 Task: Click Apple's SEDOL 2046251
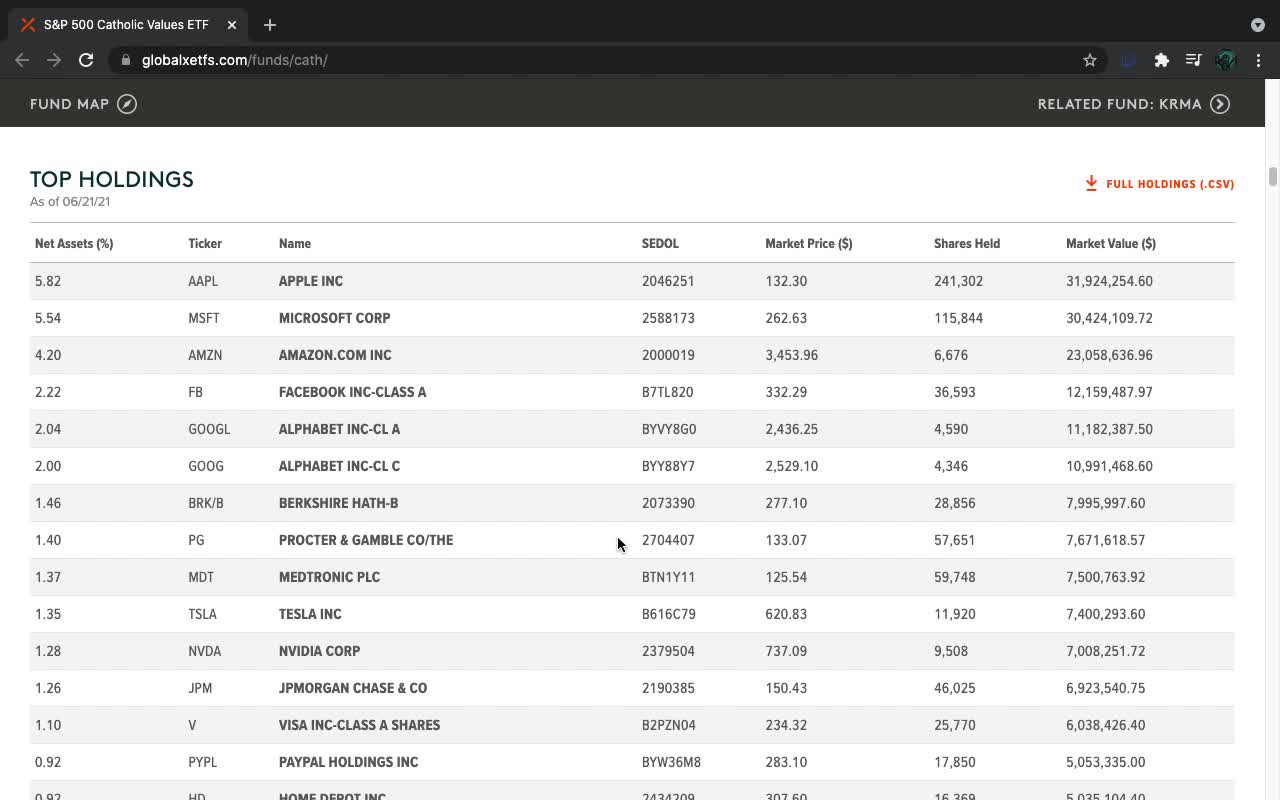click(x=668, y=281)
